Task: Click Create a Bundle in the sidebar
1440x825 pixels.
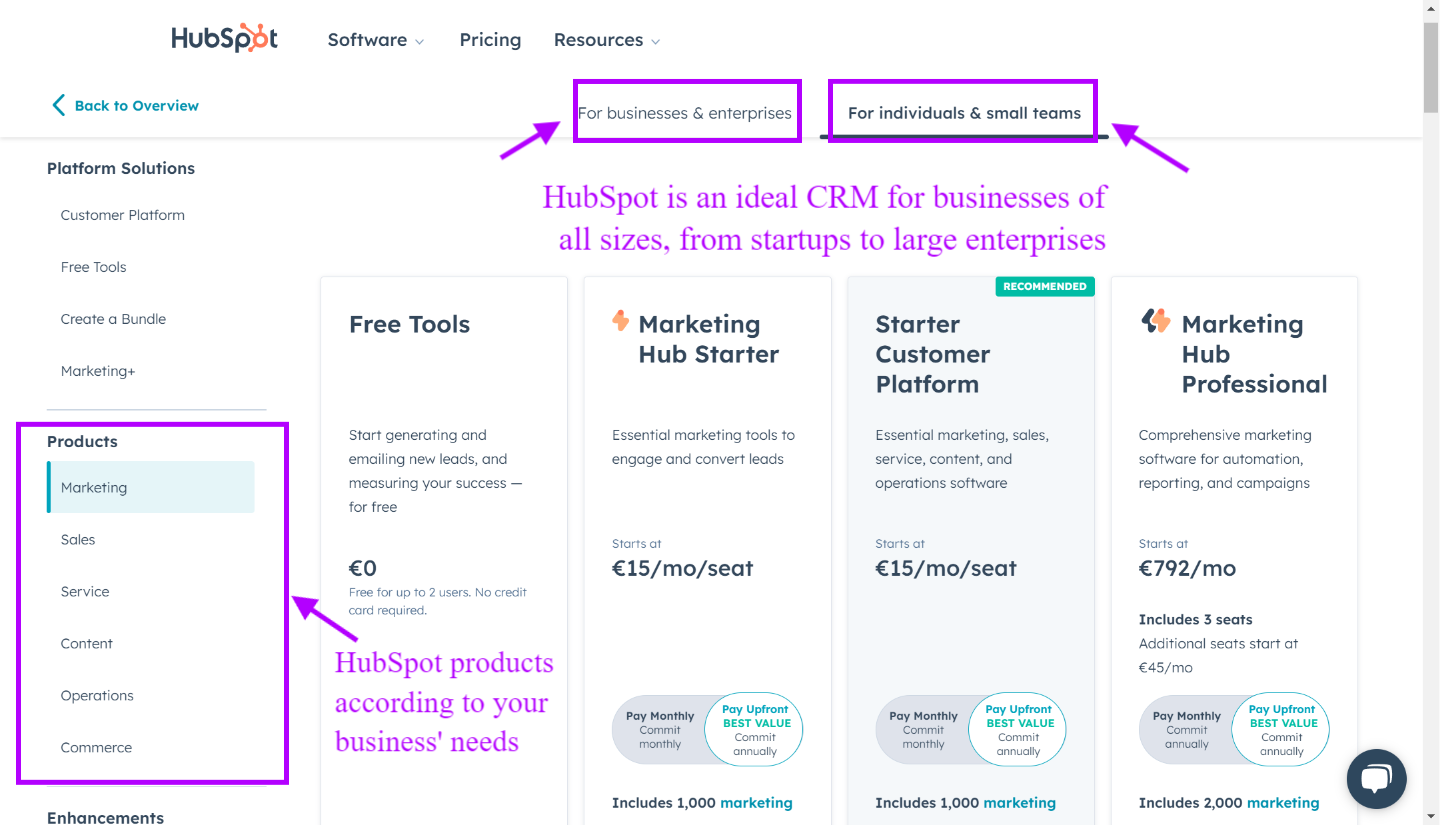Action: point(113,318)
